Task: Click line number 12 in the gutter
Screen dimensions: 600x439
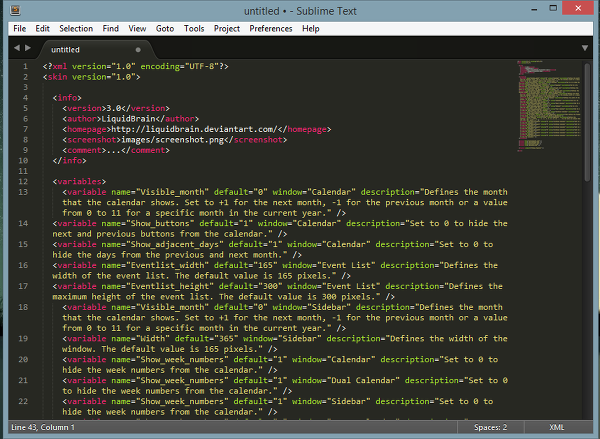Action: [23, 182]
